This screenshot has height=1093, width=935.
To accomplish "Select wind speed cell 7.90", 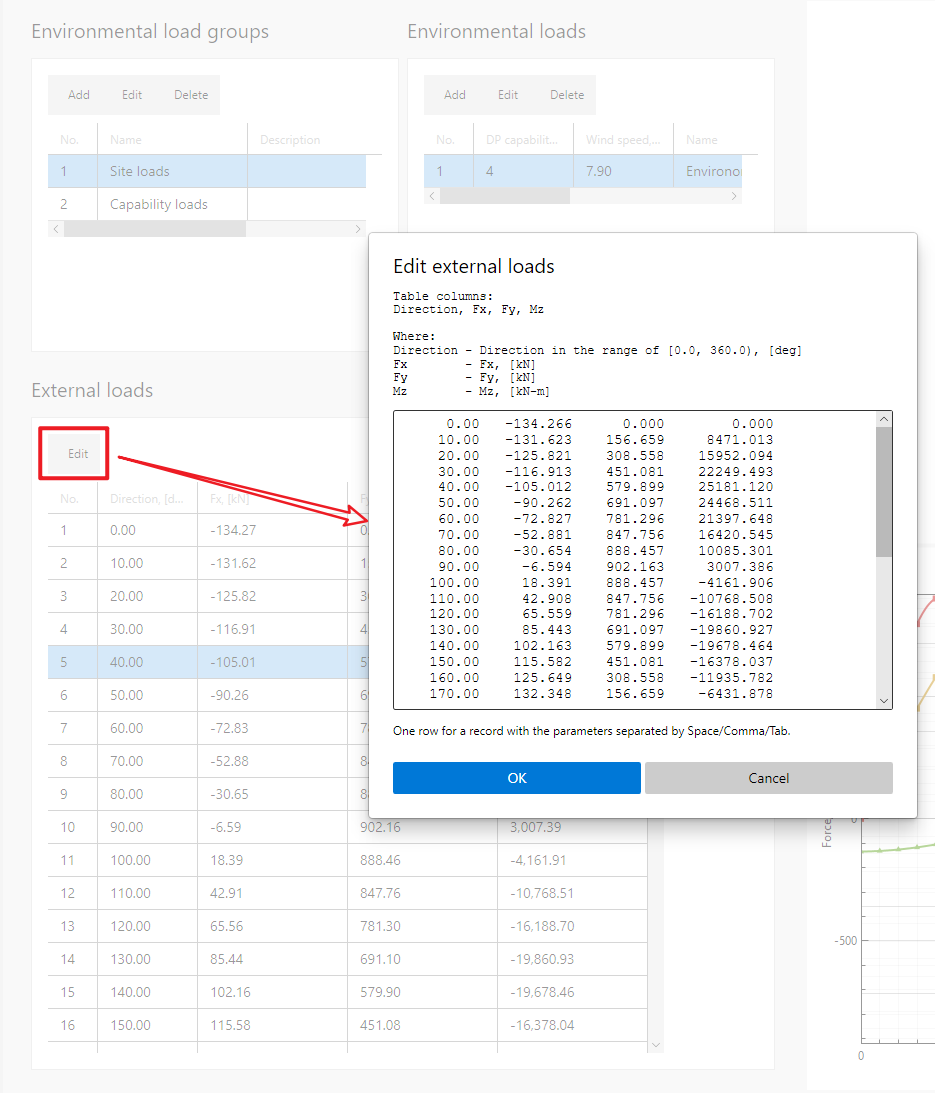I will point(623,171).
